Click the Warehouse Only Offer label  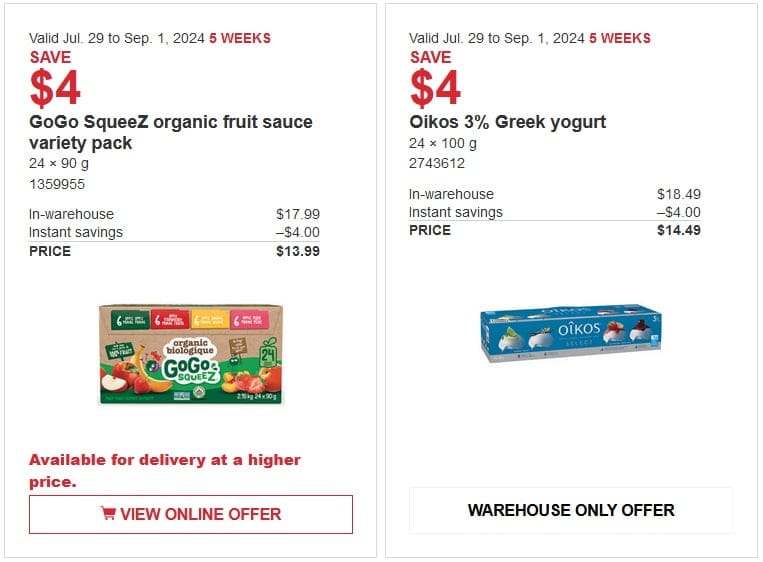point(571,510)
